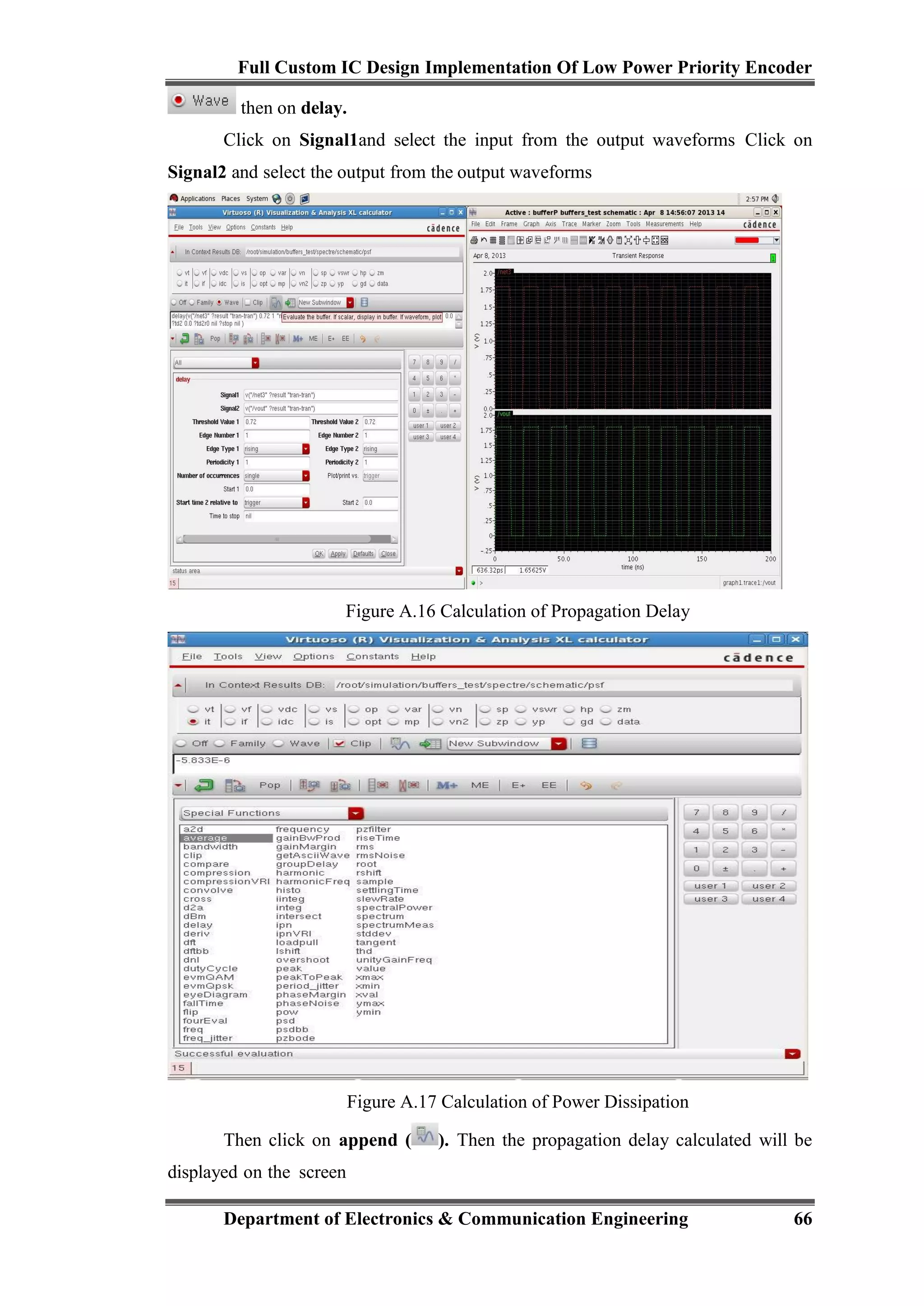The width and height of the screenshot is (924, 1306).
Task: Click clear-buffer icon left of M+ in Figure A.17
Action: click(409, 785)
